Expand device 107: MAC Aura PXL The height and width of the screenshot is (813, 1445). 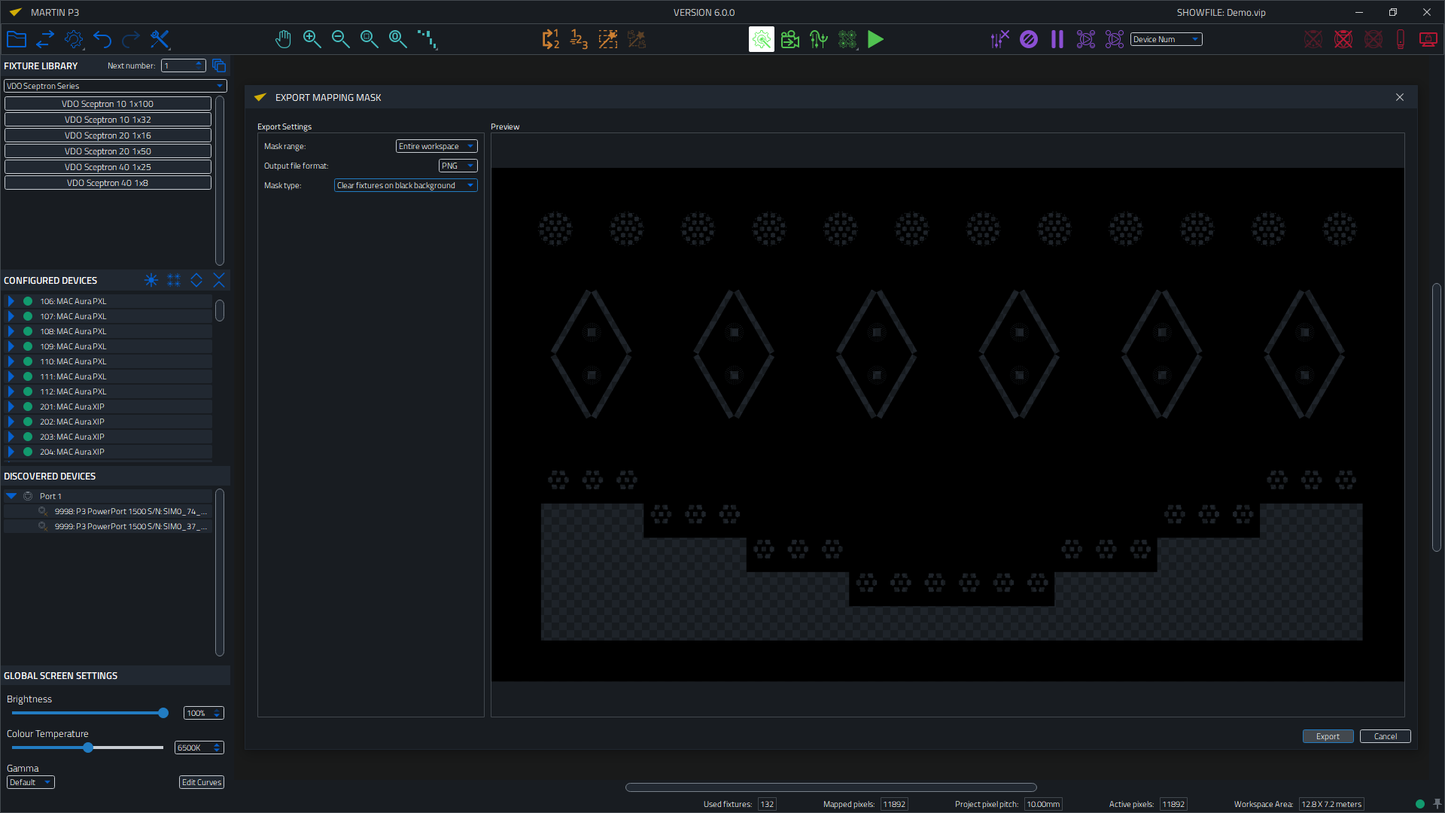point(11,316)
